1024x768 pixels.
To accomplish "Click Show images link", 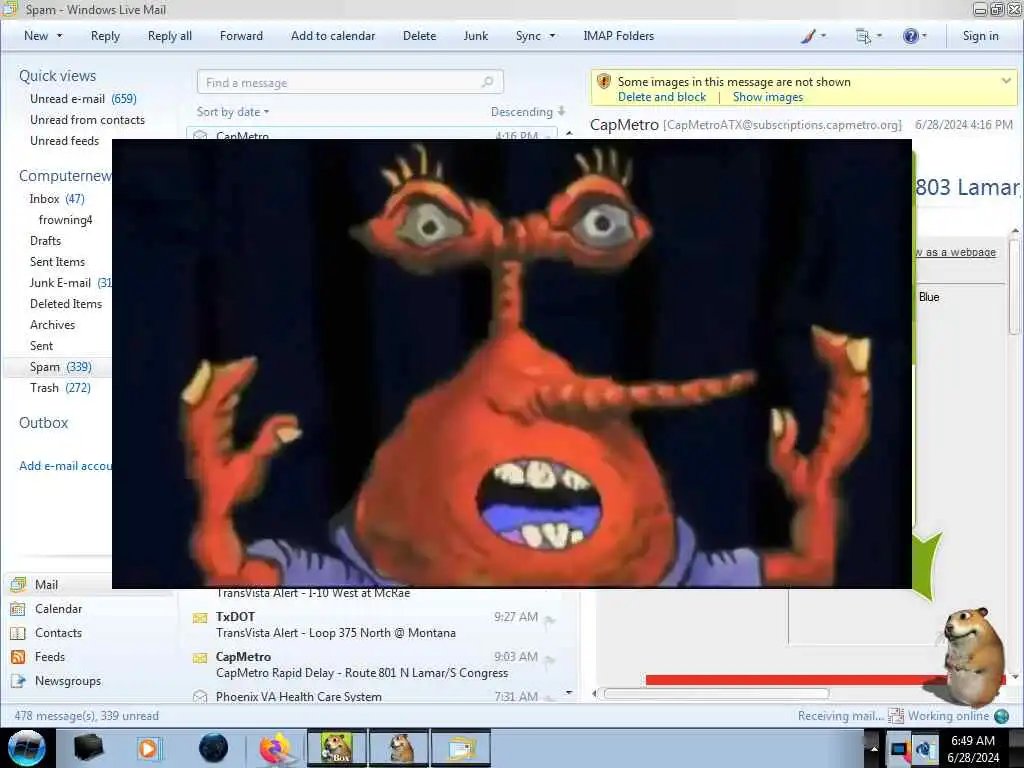I will coord(767,97).
